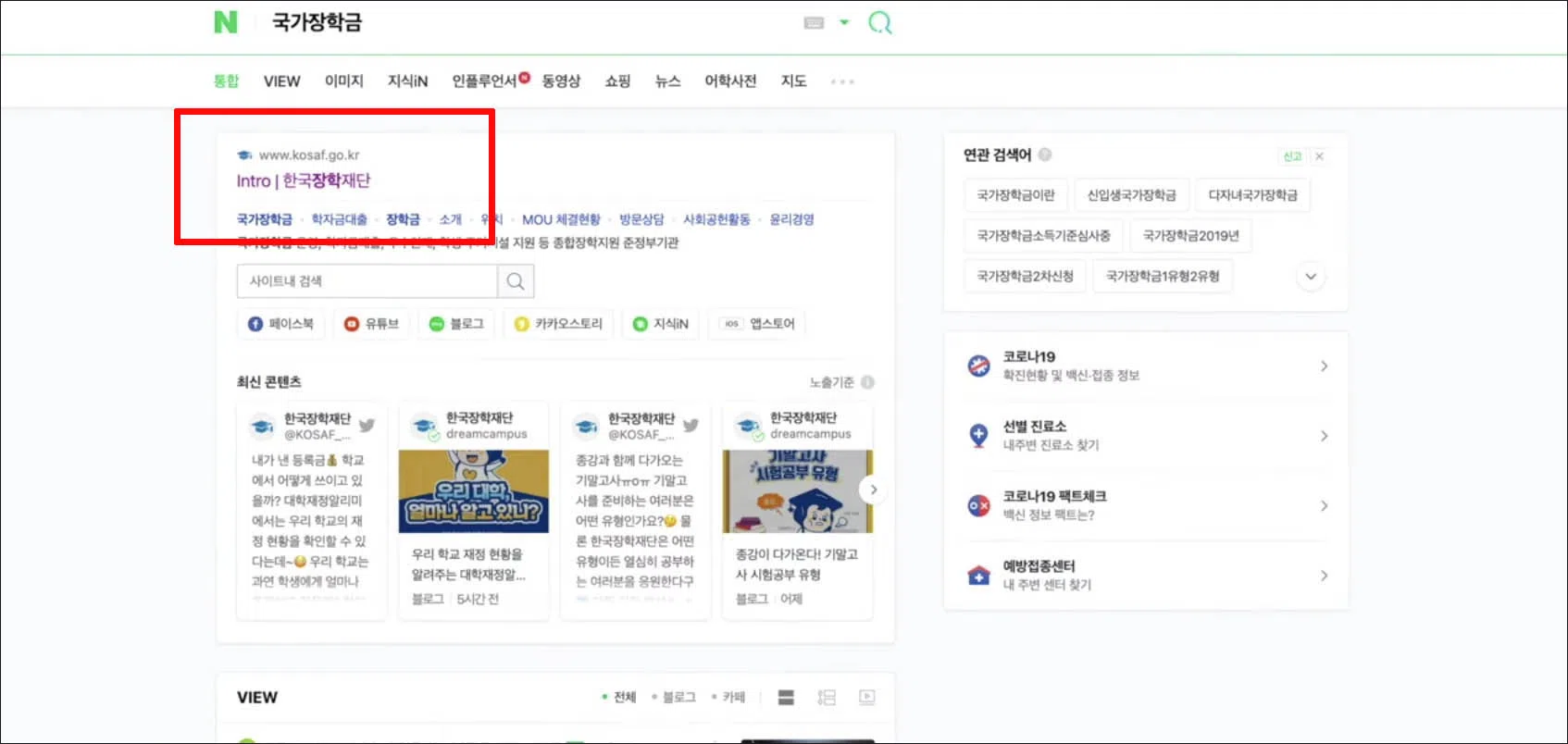Open the 지도 tab
The width and height of the screenshot is (1568, 744).
(793, 81)
